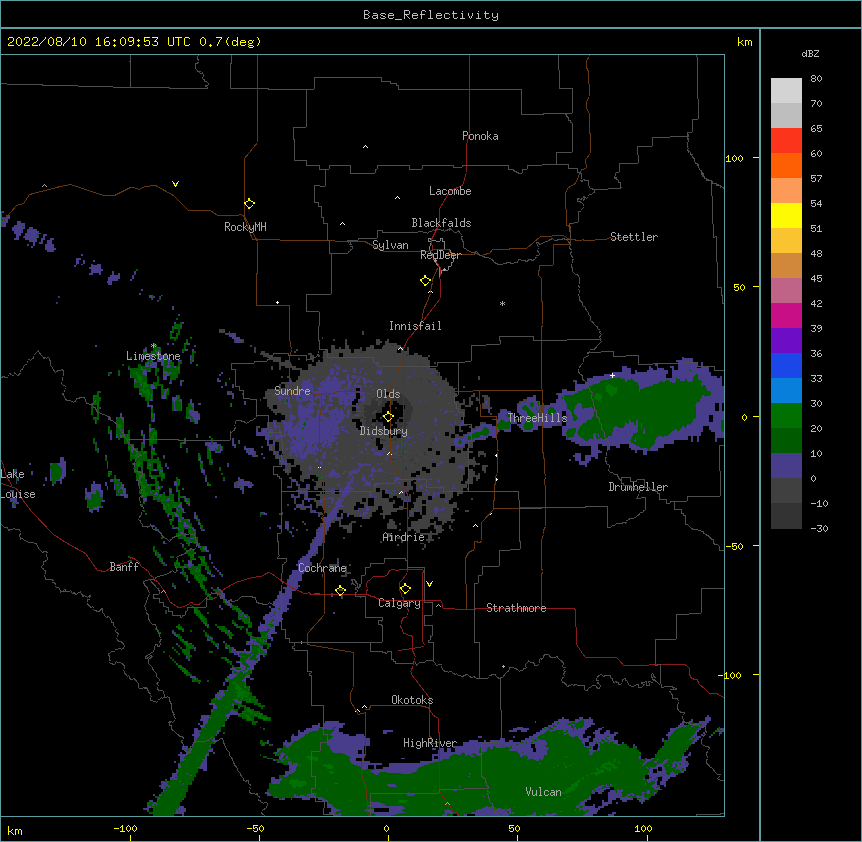The height and width of the screenshot is (842, 862).
Task: Select the magenta legend swatch below 42
Action: (x=786, y=315)
